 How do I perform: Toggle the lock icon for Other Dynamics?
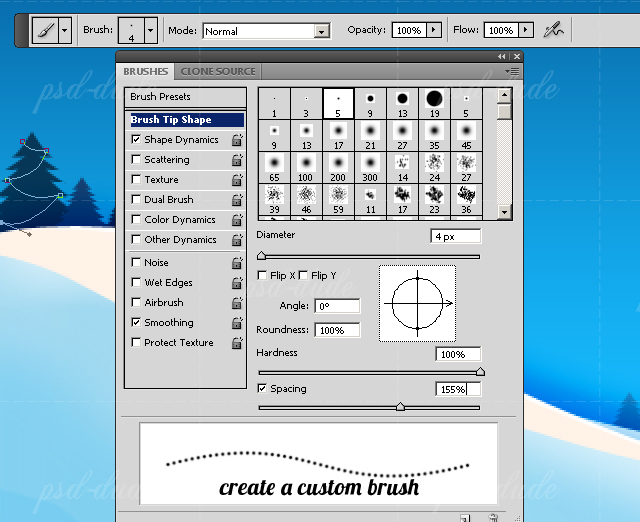[x=237, y=240]
